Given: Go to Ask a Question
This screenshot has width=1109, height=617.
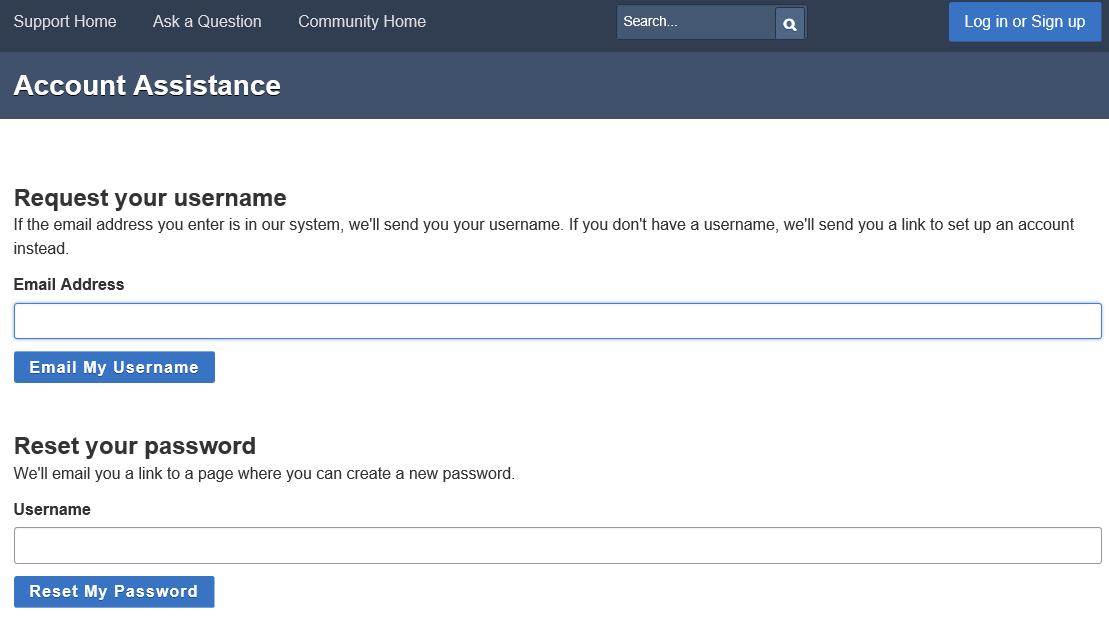Looking at the screenshot, I should [x=207, y=21].
